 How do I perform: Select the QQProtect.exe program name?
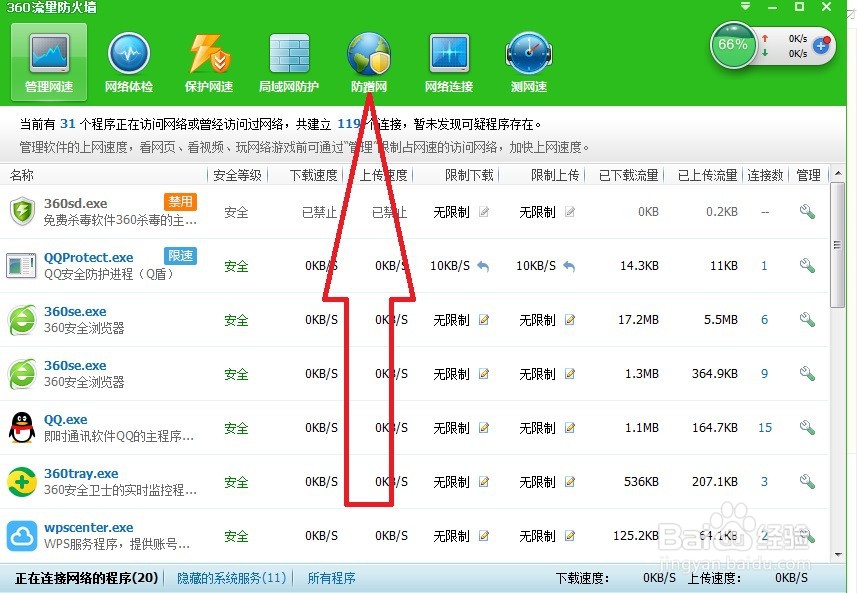pos(89,257)
